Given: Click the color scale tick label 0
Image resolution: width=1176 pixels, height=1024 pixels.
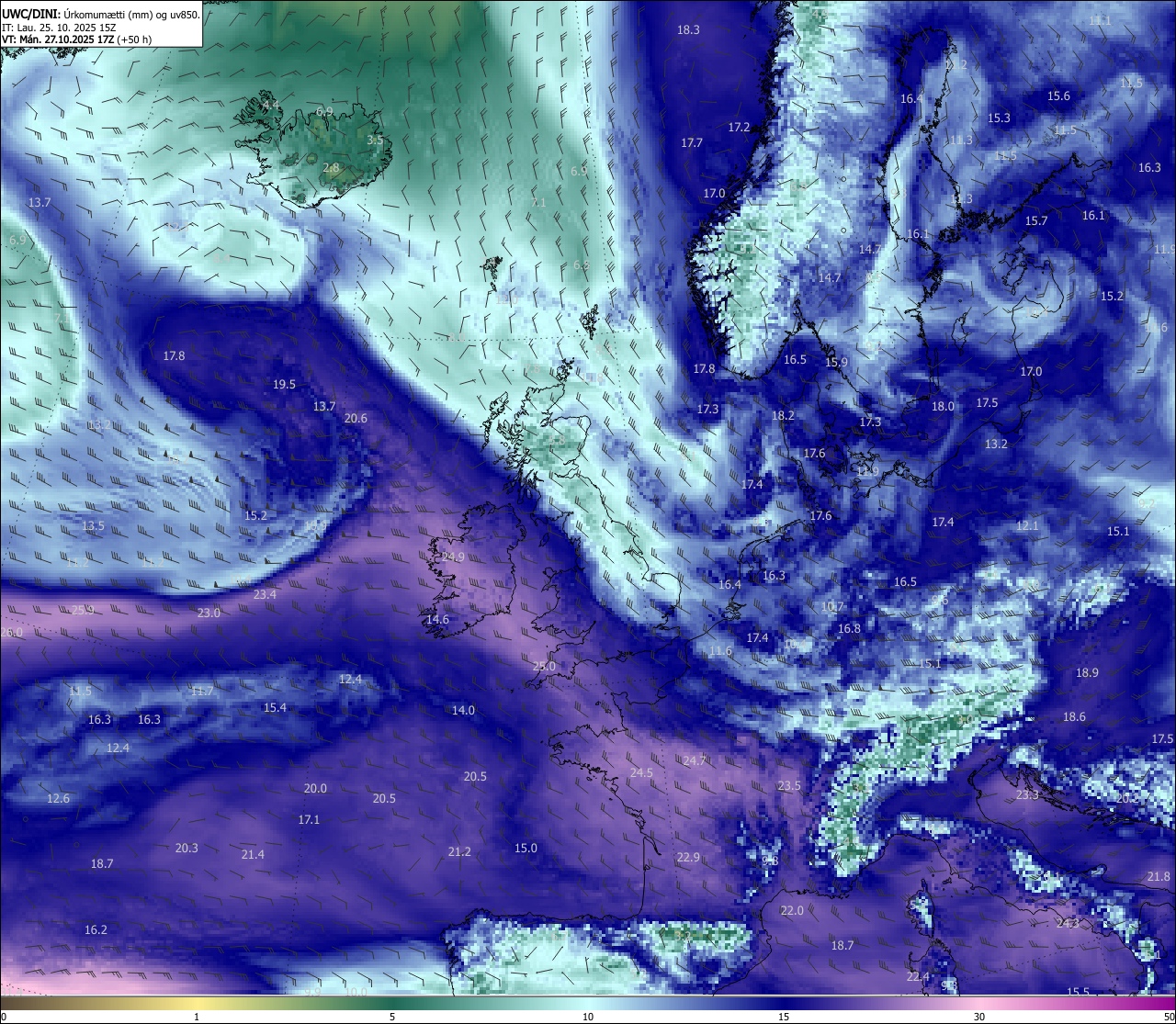Looking at the screenshot, I should 4,1017.
